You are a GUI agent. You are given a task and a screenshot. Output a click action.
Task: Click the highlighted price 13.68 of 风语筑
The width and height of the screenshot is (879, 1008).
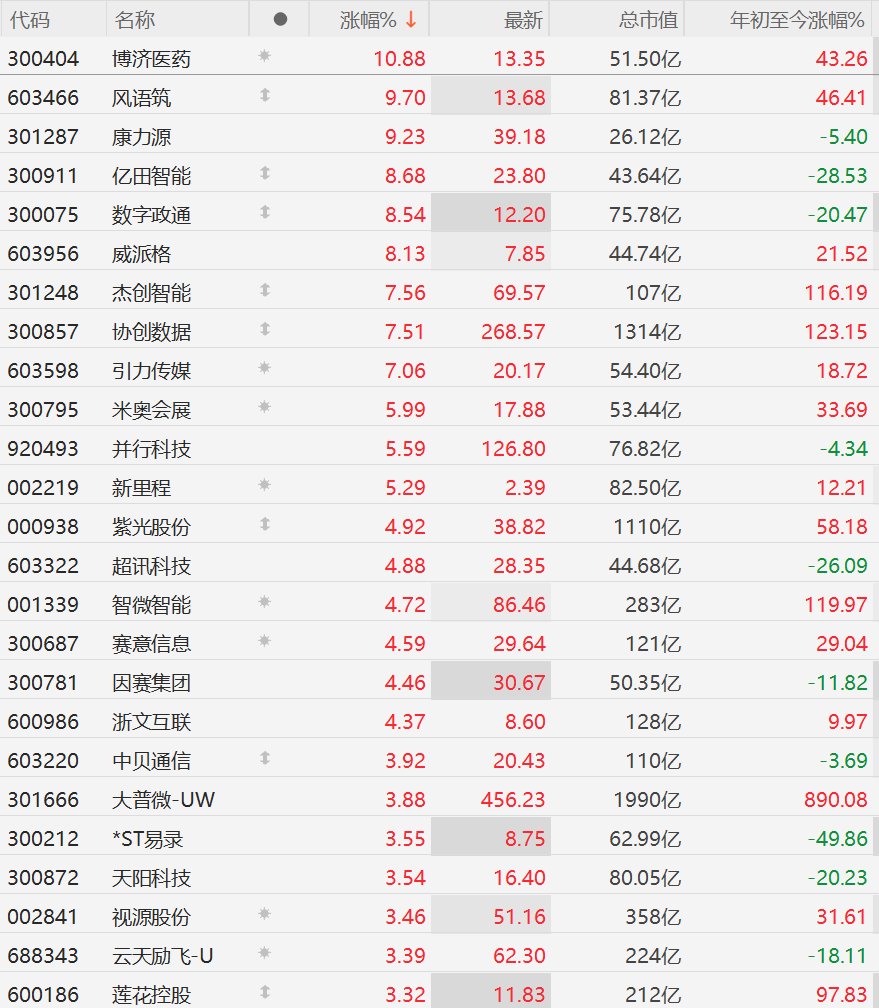point(520,98)
